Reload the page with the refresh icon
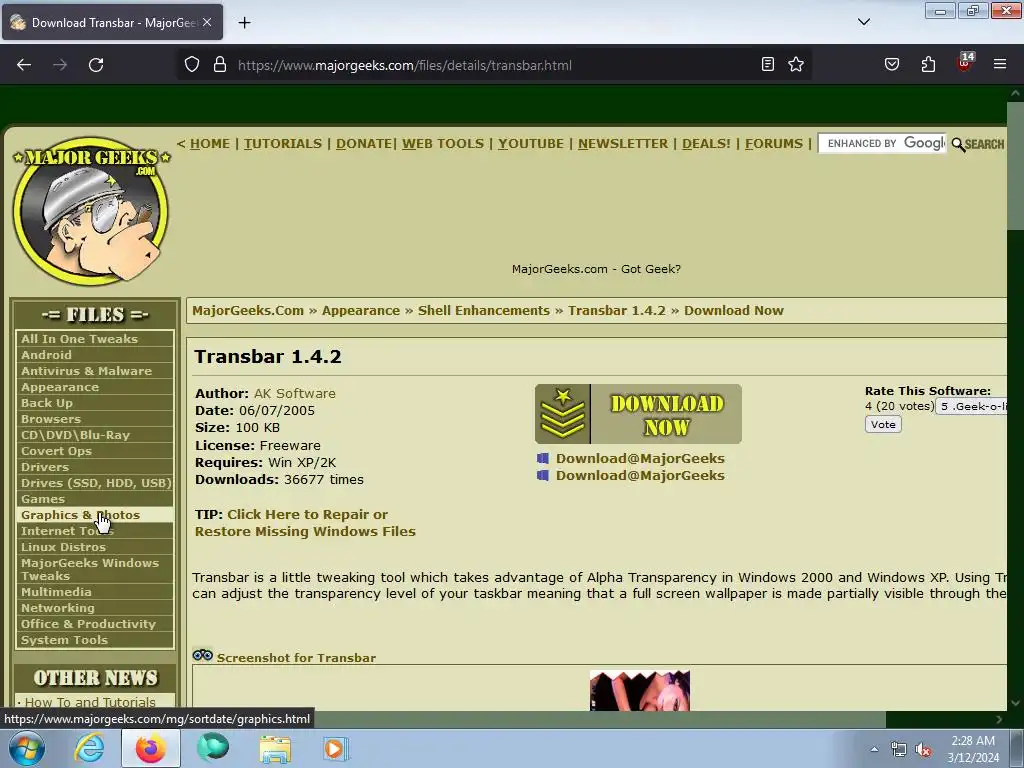 point(96,65)
